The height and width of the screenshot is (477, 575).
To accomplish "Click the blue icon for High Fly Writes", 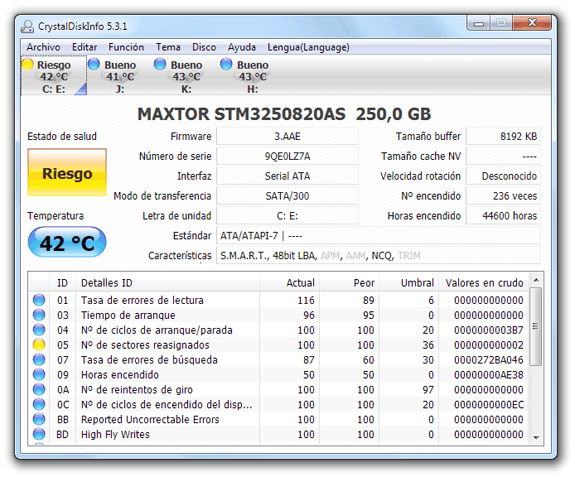I will click(x=39, y=434).
